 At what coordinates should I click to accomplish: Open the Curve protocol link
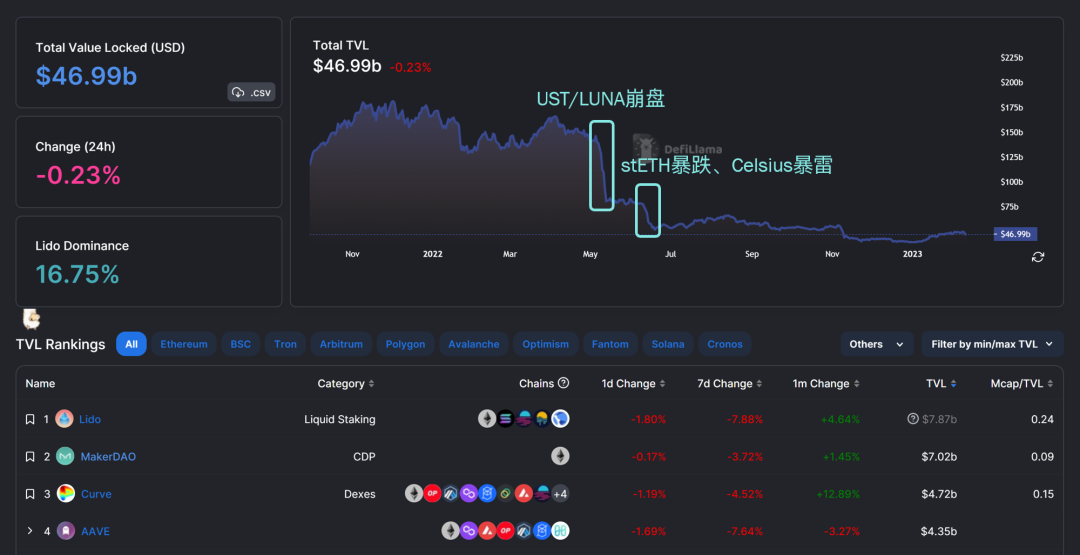tap(96, 494)
